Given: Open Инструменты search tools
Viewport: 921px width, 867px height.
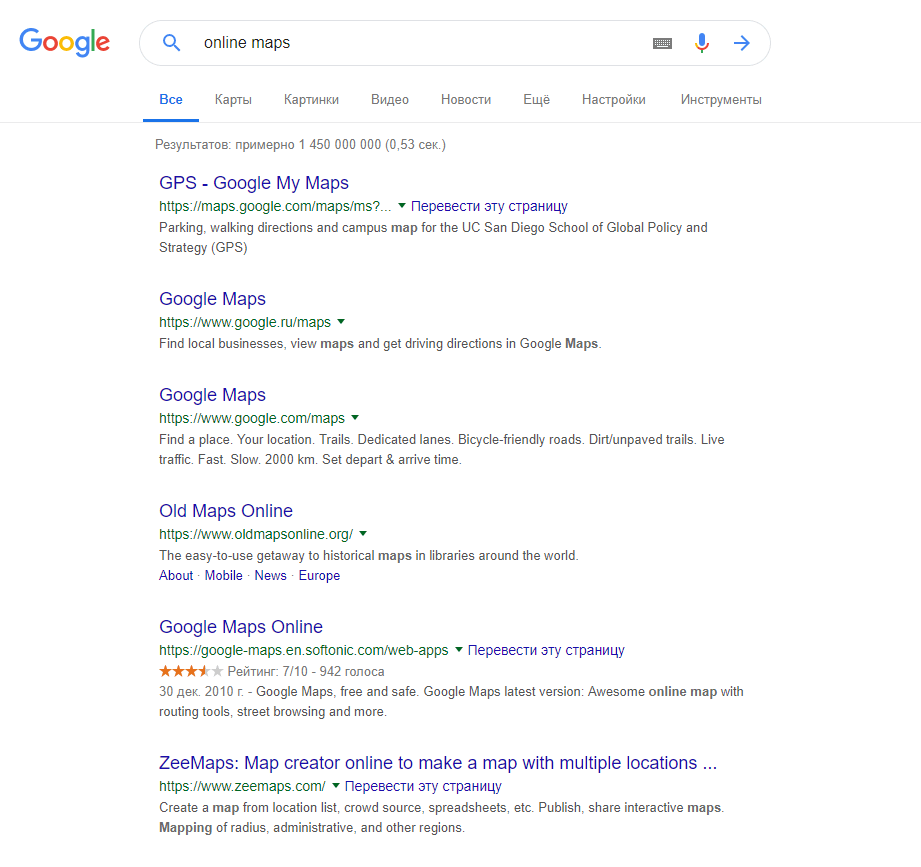Looking at the screenshot, I should 721,100.
